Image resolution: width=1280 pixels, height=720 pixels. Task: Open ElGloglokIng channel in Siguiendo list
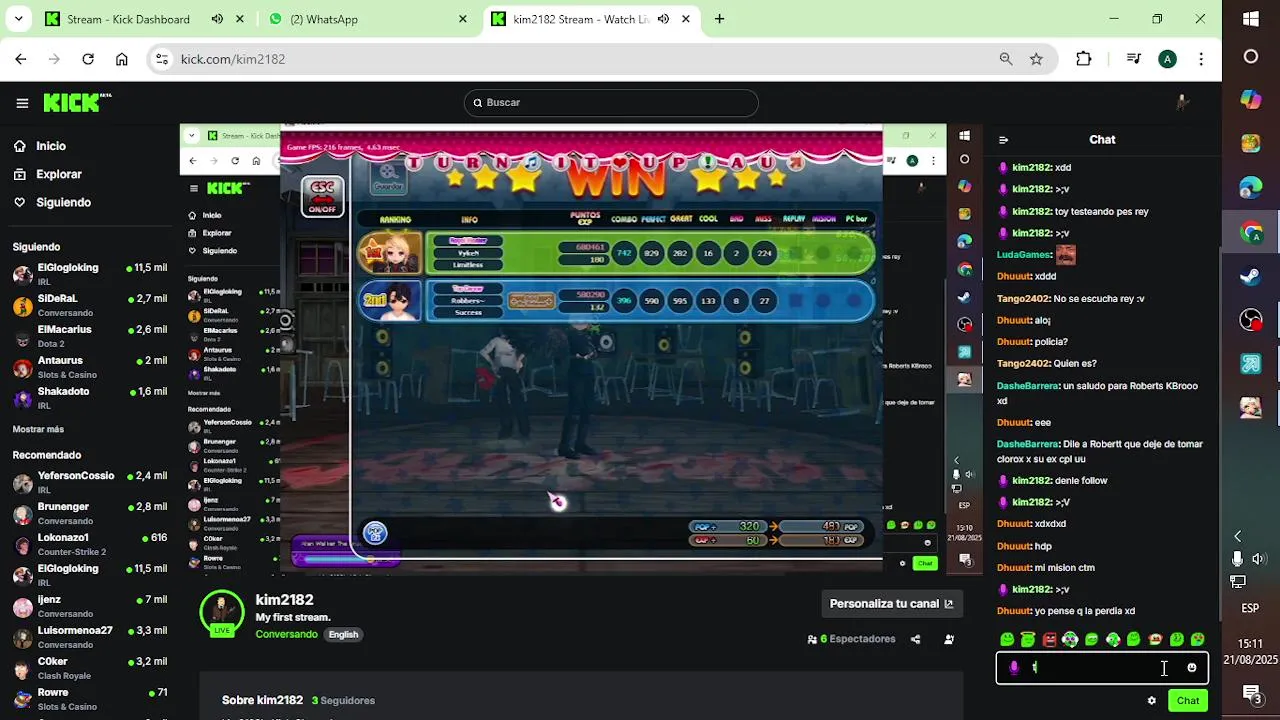tap(90, 274)
